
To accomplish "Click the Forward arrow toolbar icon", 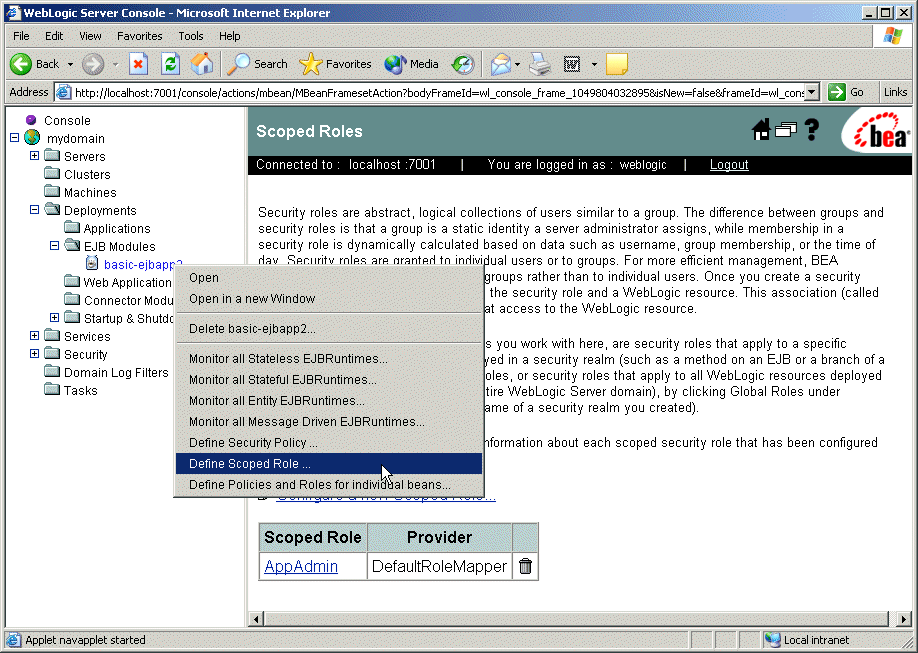I will coord(93,64).
